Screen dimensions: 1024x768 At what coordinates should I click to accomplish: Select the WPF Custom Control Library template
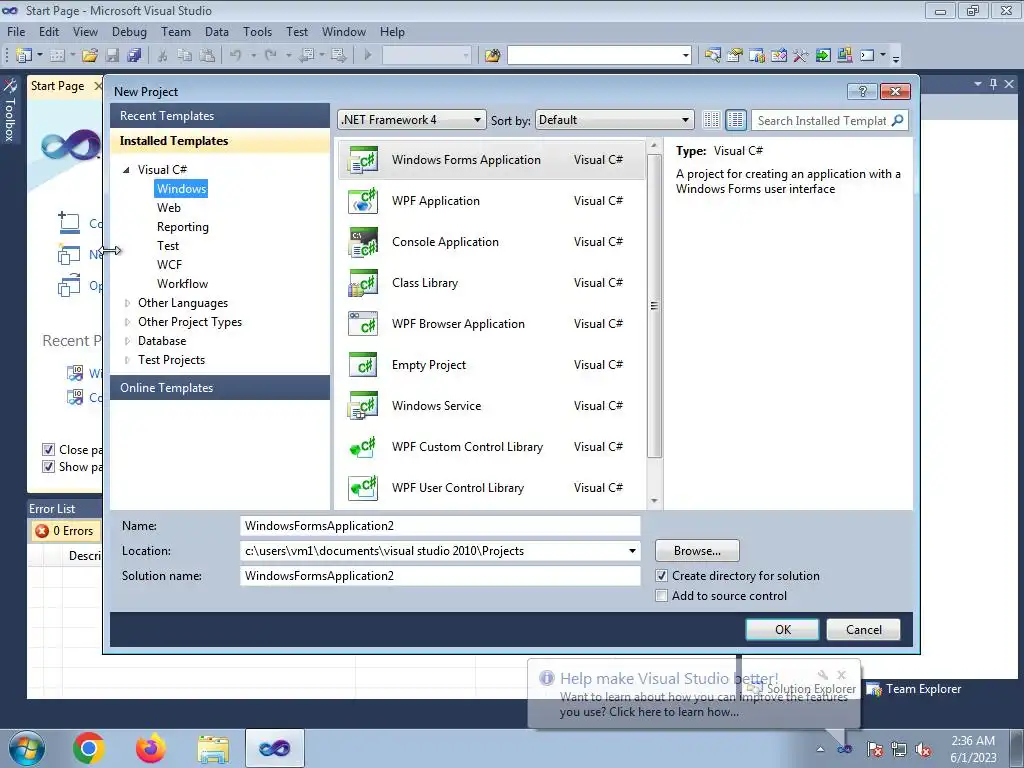491,447
